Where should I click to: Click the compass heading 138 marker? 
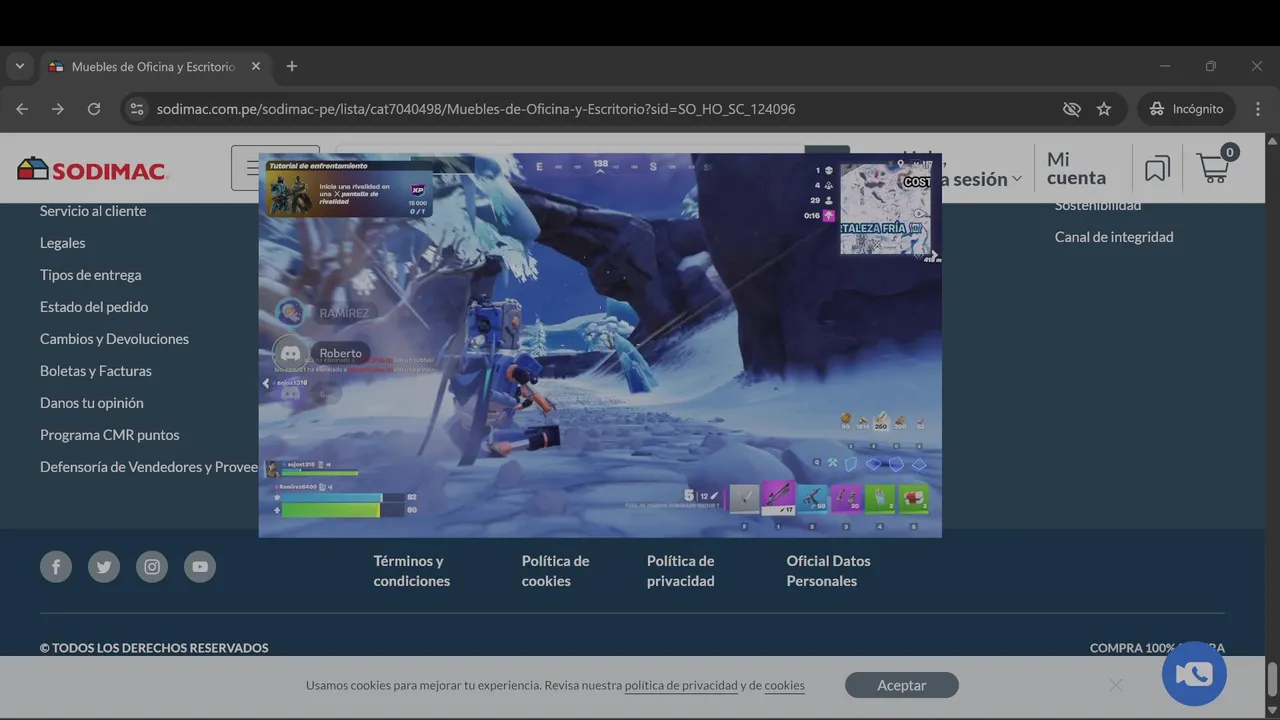600,164
